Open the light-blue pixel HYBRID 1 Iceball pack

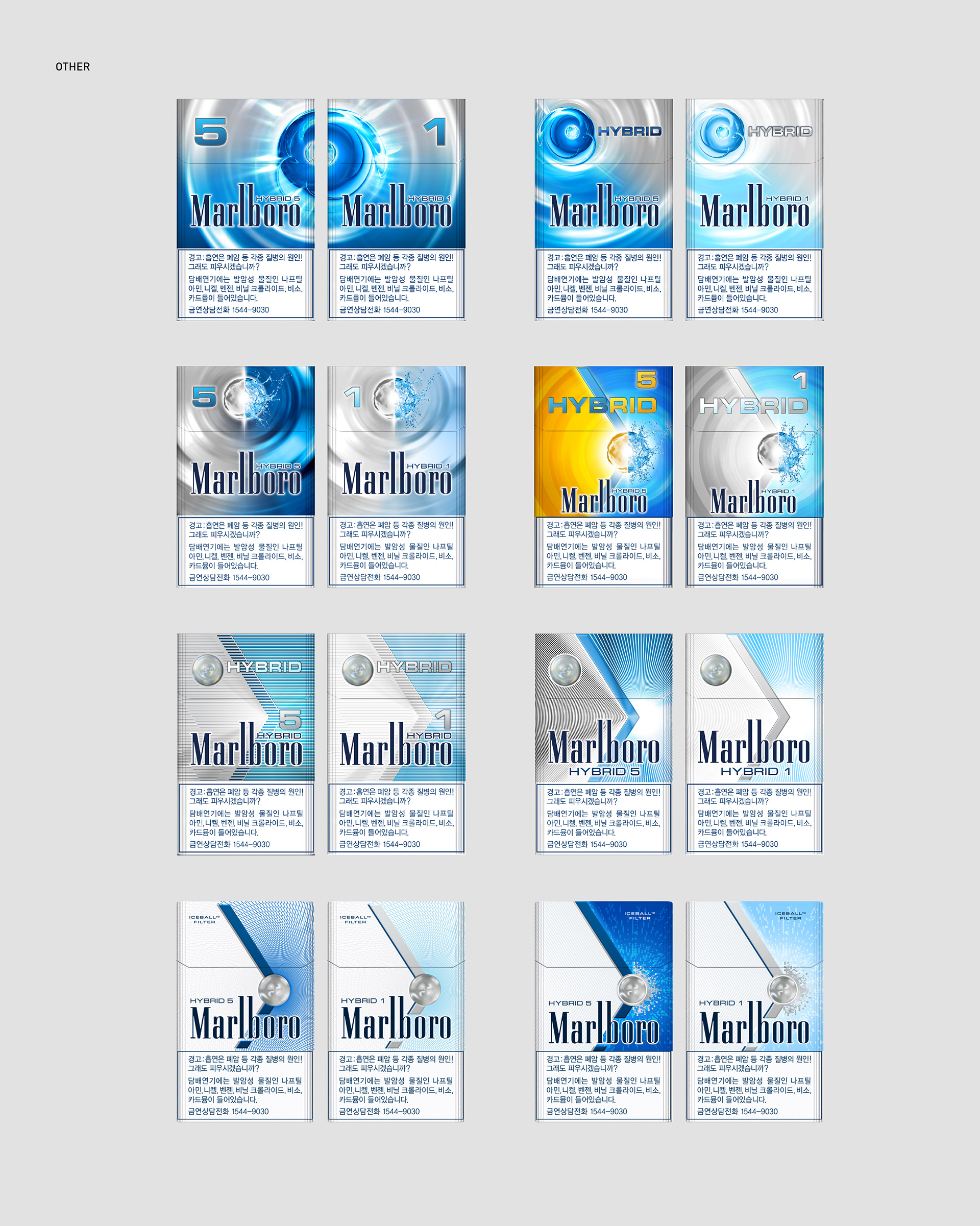click(754, 1011)
